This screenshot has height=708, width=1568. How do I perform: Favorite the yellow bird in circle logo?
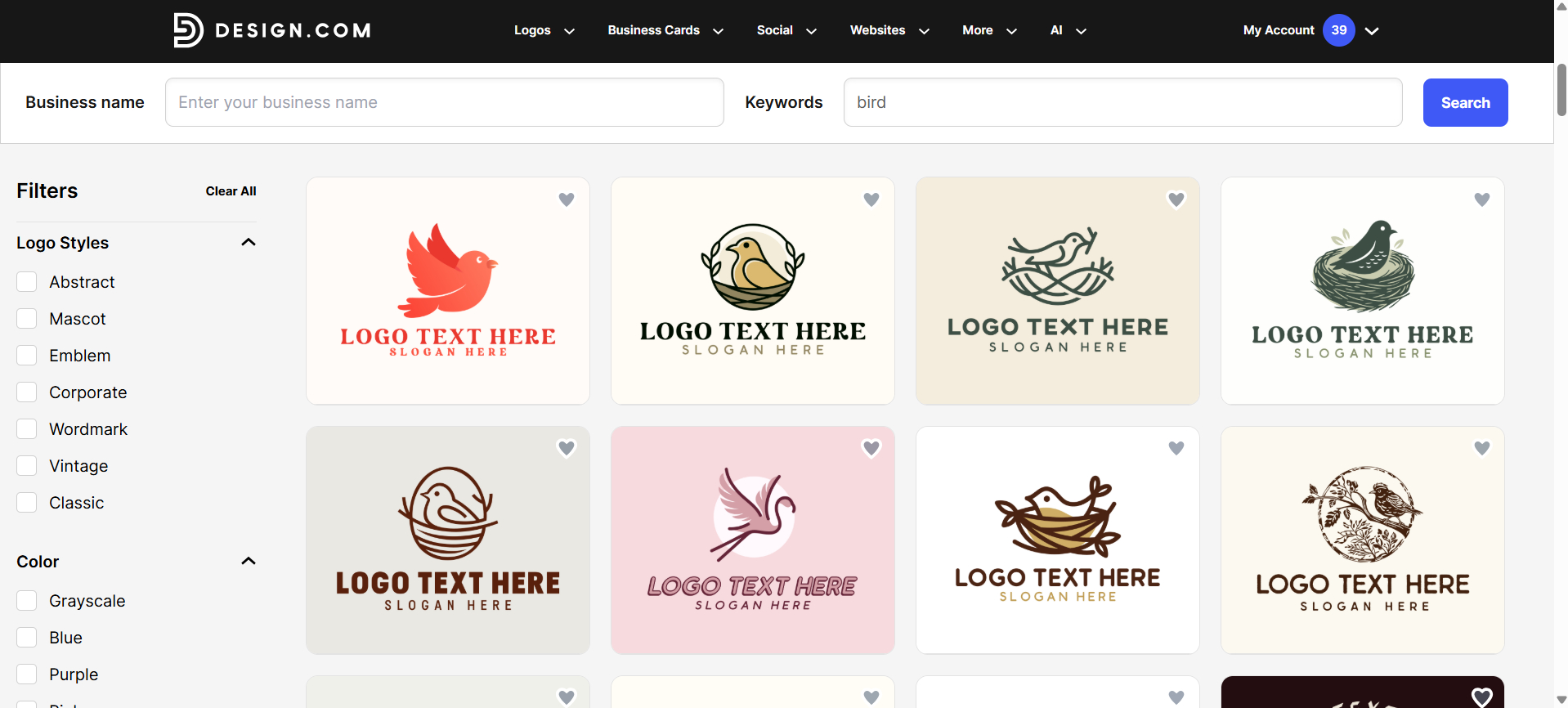(x=871, y=199)
